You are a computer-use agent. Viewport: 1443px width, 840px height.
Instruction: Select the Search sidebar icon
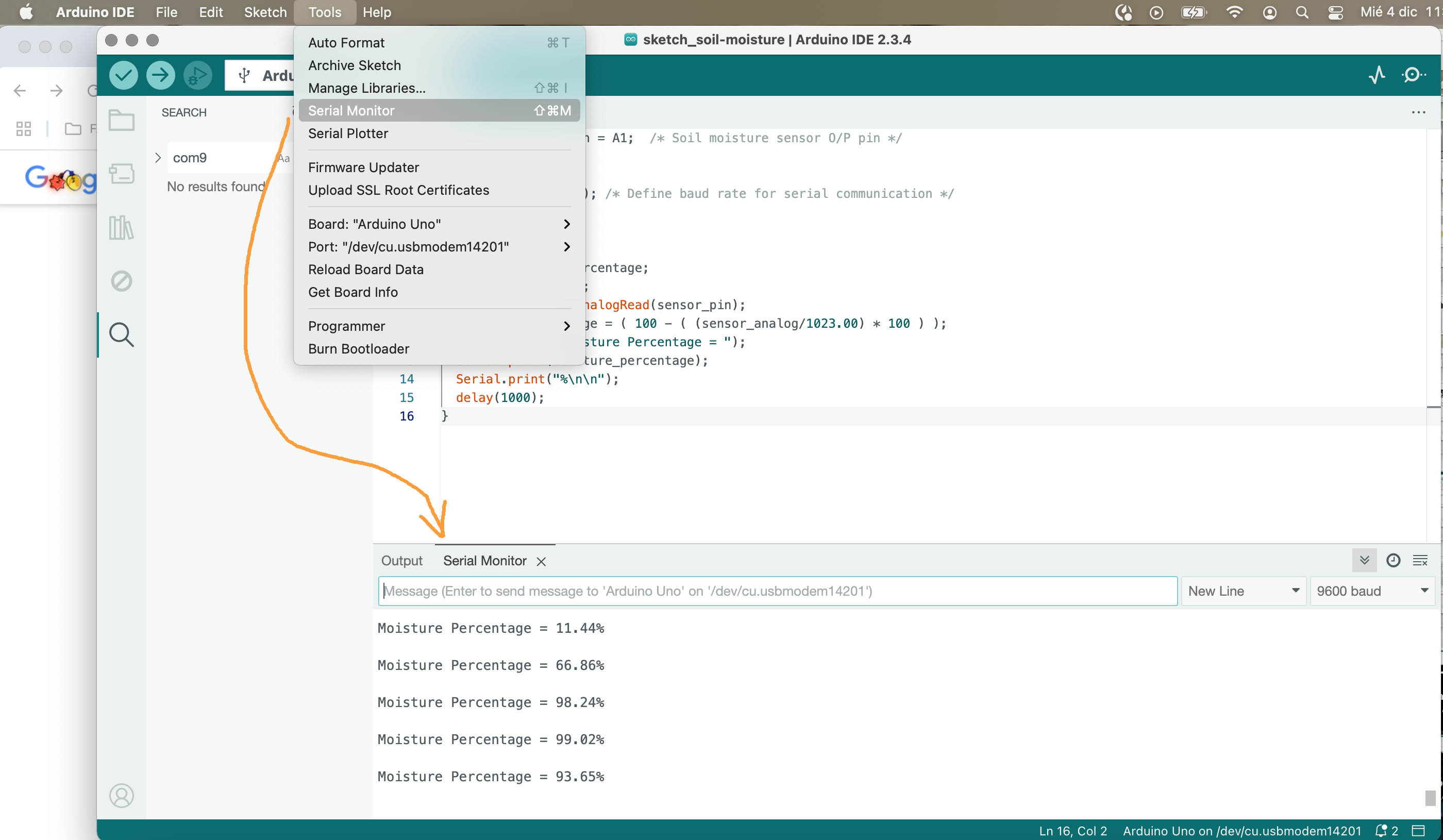pyautogui.click(x=122, y=335)
